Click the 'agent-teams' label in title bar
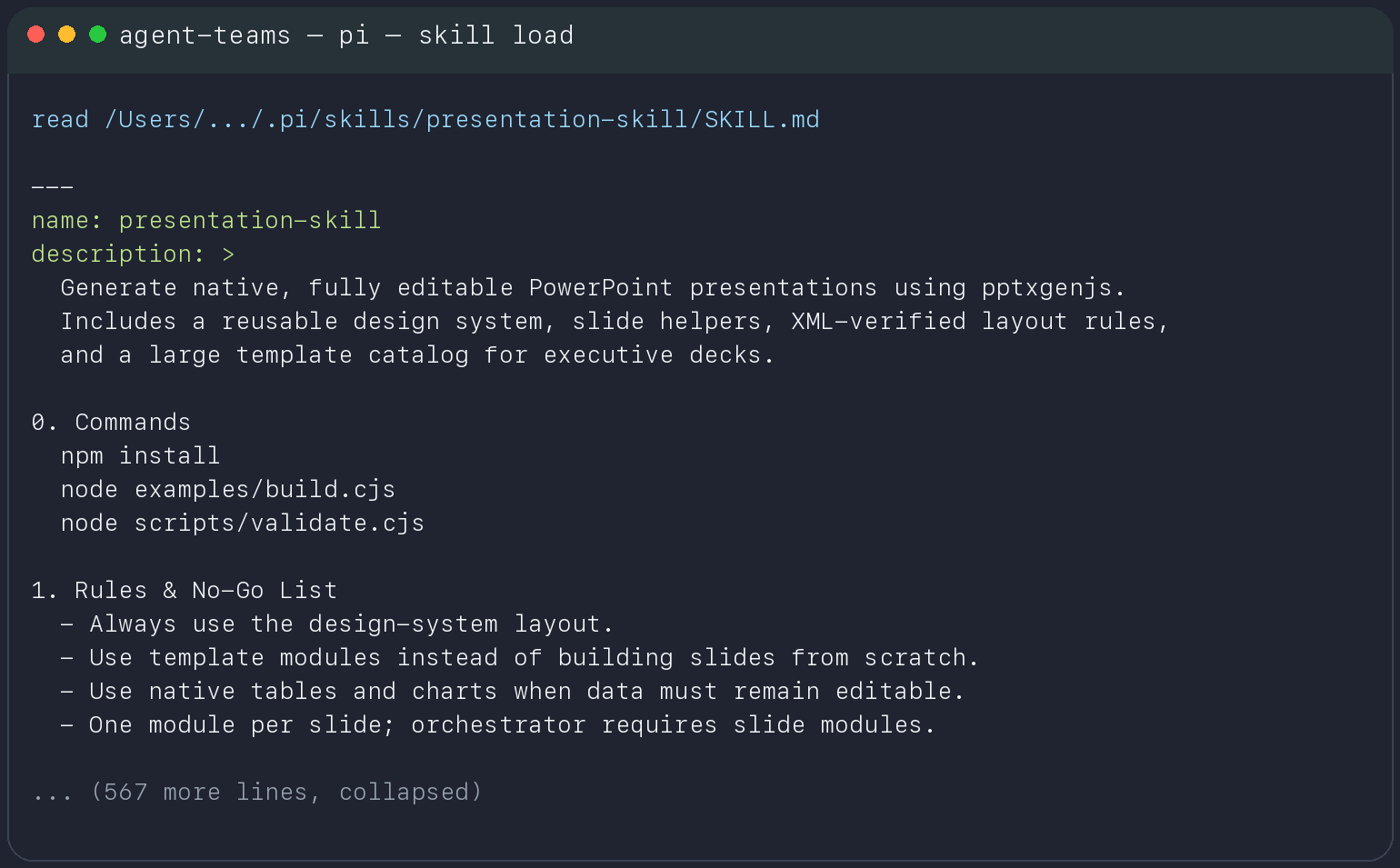Screen dimensions: 1400x868 click(x=205, y=35)
